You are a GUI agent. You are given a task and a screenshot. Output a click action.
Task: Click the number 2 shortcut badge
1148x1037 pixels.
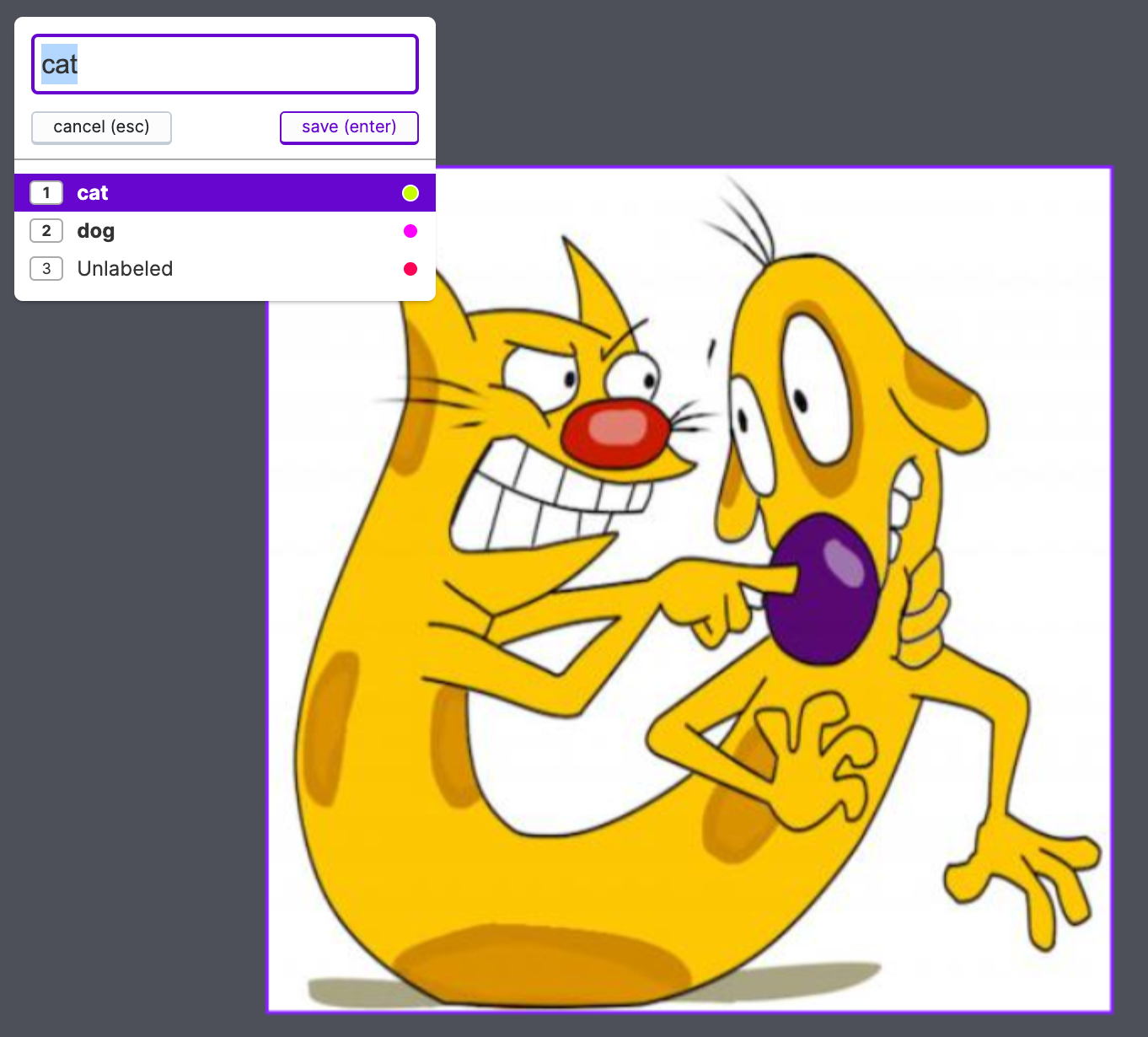46,231
